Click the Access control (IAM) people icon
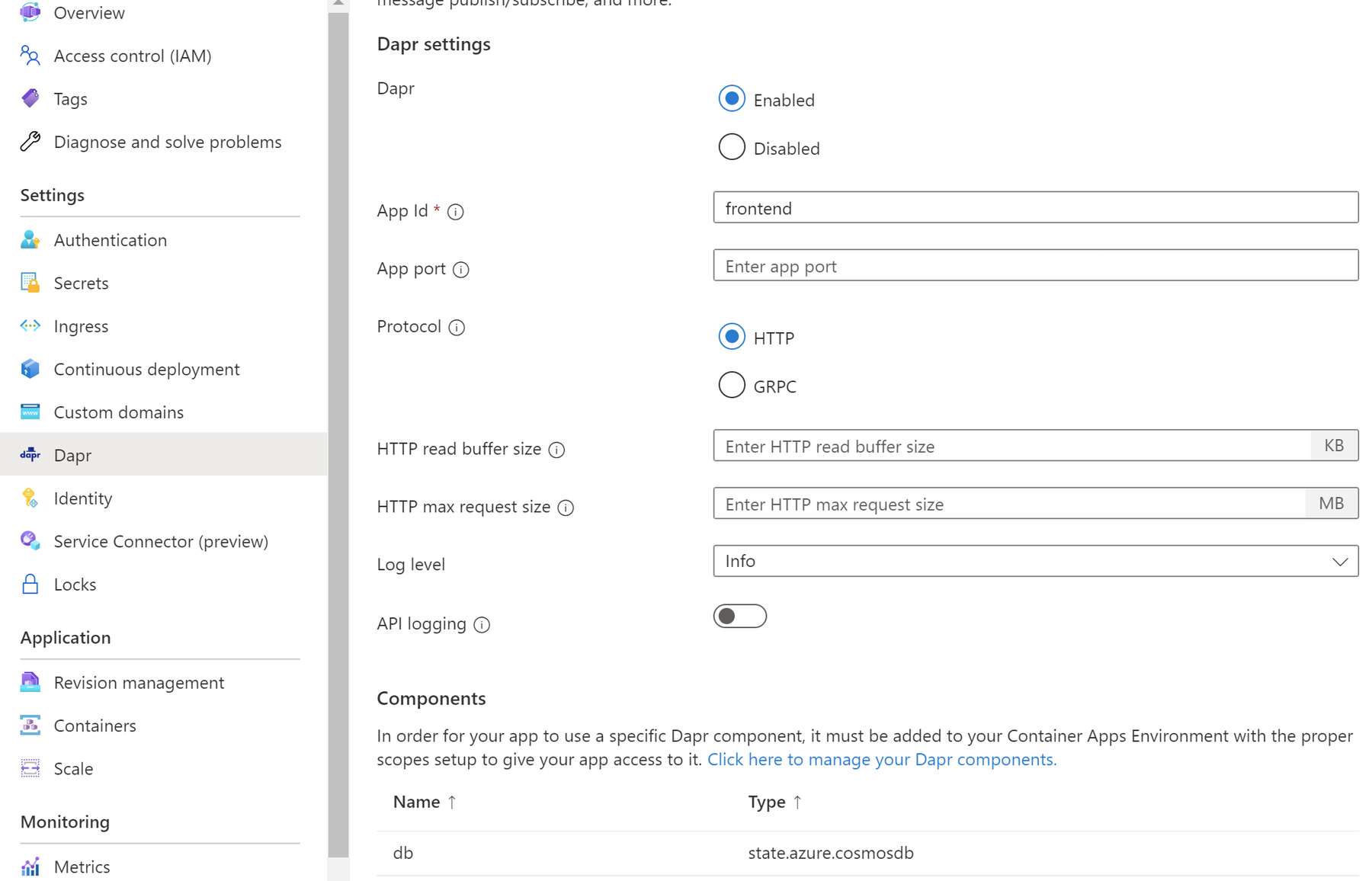Image resolution: width=1372 pixels, height=881 pixels. [30, 56]
